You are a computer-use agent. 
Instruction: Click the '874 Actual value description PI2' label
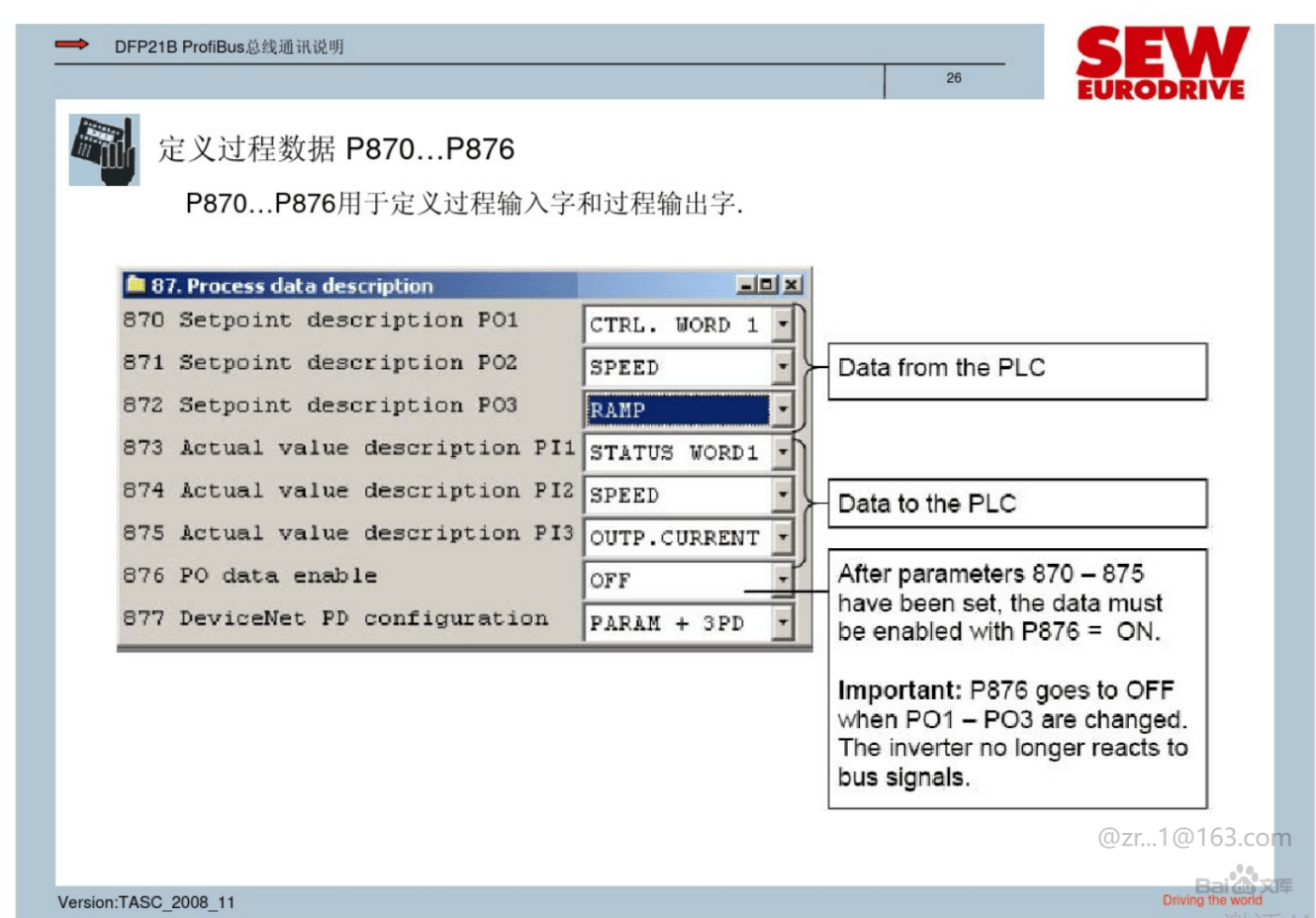click(x=348, y=491)
